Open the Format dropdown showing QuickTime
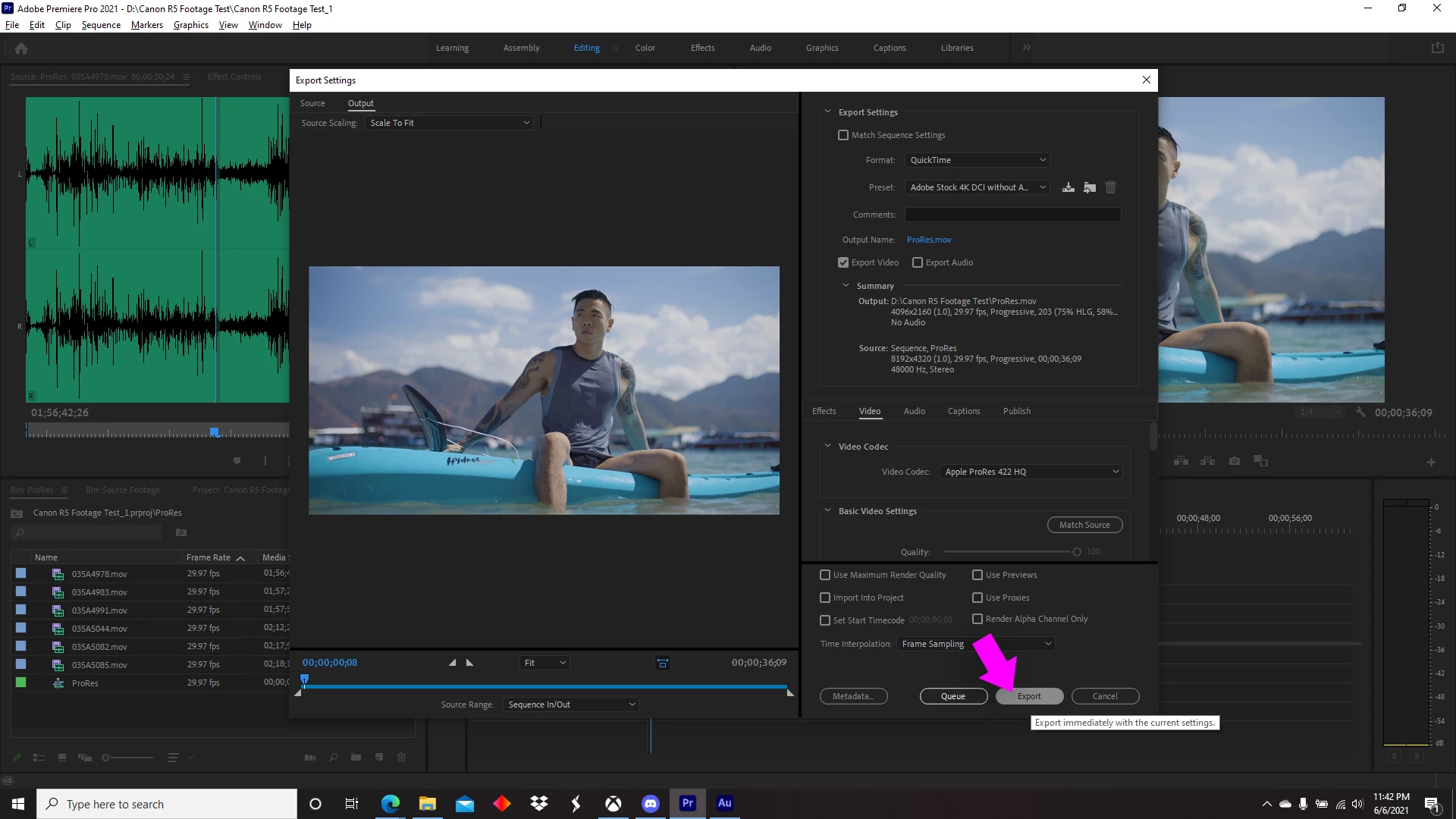Screen dimensions: 1456x819 pos(977,160)
